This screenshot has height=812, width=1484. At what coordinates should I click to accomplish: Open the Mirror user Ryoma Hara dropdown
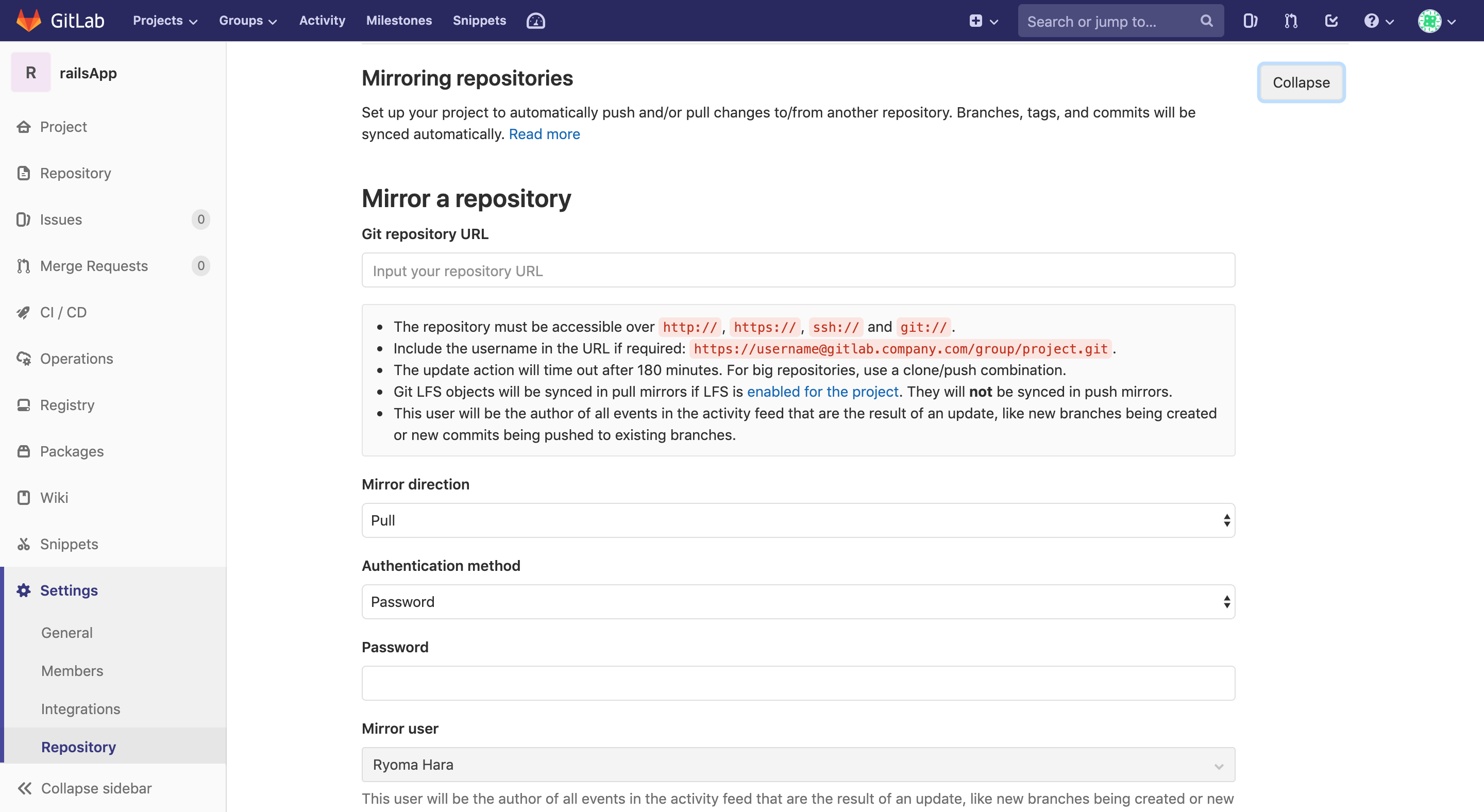(798, 764)
